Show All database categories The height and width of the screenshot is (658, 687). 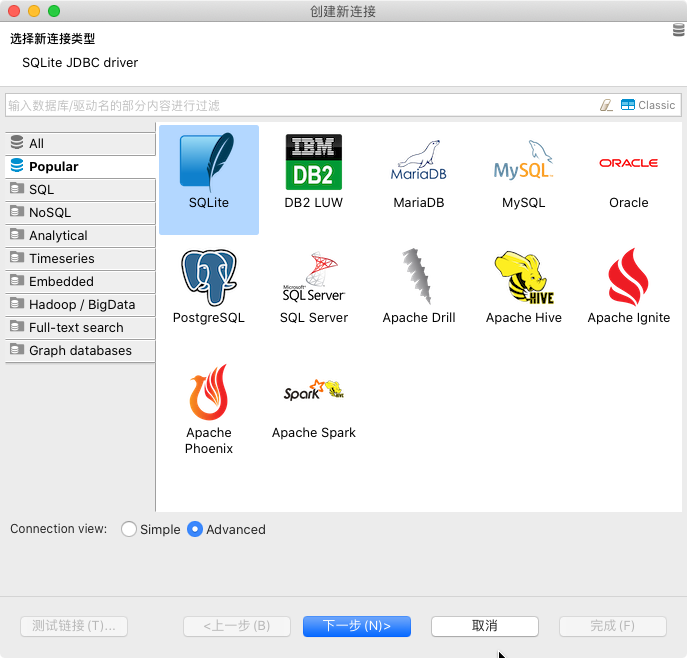click(x=81, y=144)
